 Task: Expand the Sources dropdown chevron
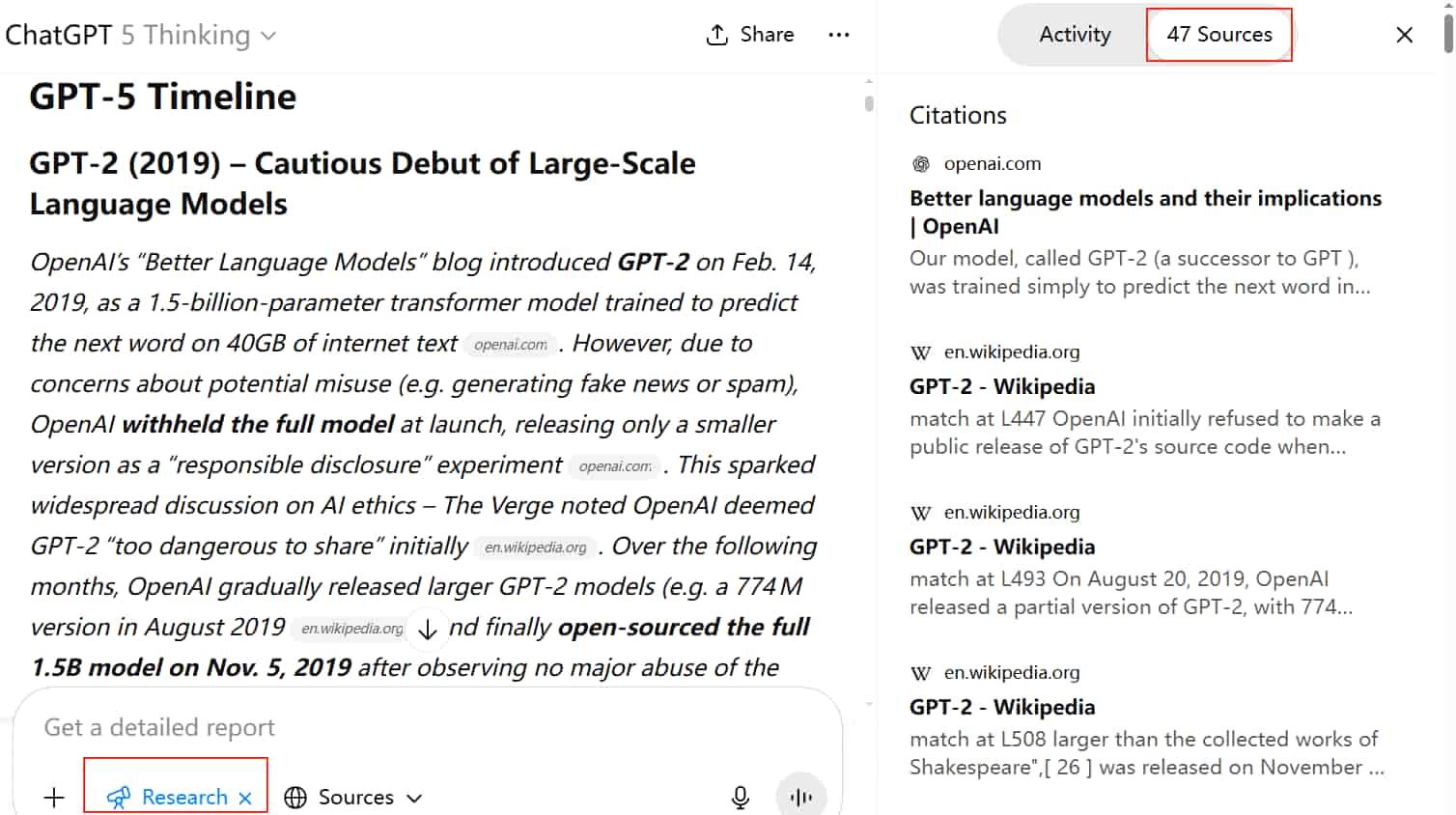pyautogui.click(x=414, y=798)
